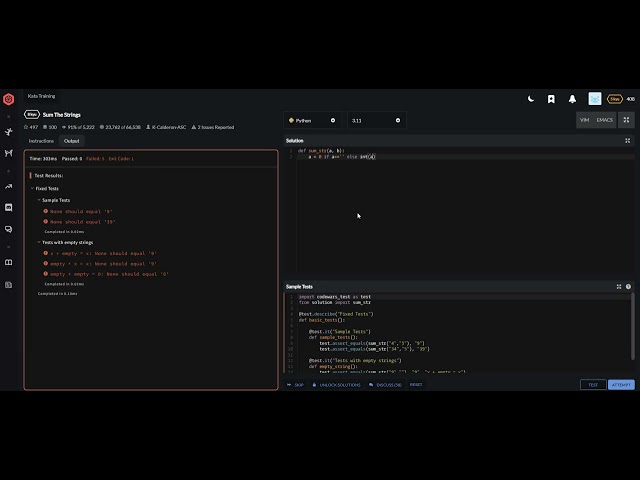Viewport: 640px width, 480px height.
Task: Click the 'empty + x = x' failure row
Action: [x=100, y=264]
